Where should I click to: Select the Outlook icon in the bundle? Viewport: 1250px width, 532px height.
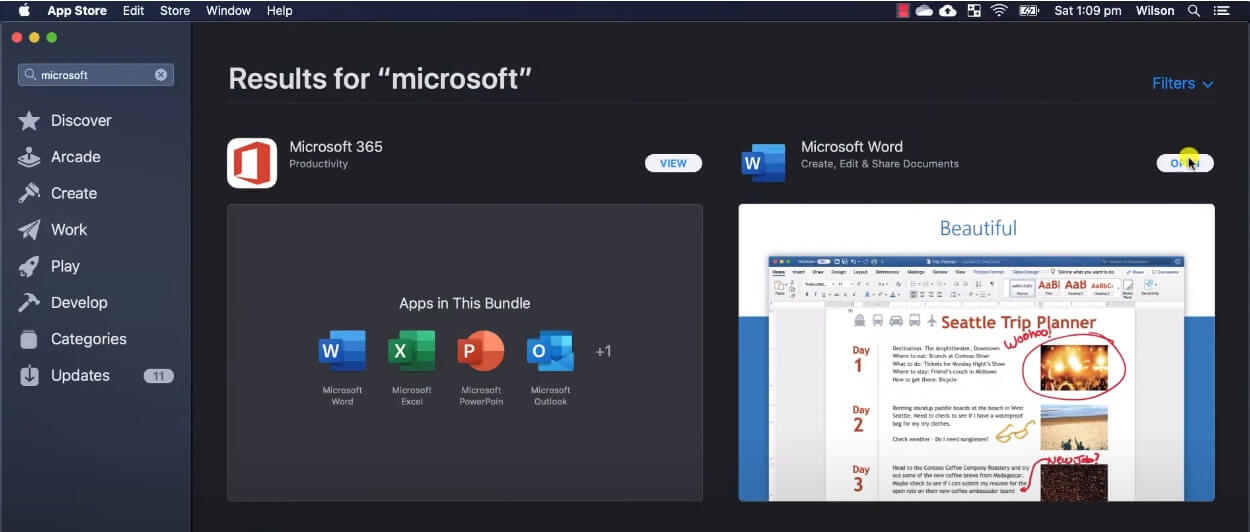click(550, 351)
